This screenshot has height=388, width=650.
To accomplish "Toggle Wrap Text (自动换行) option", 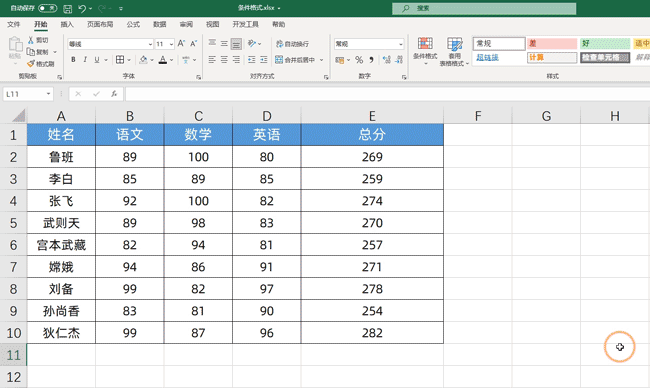I will [292, 44].
